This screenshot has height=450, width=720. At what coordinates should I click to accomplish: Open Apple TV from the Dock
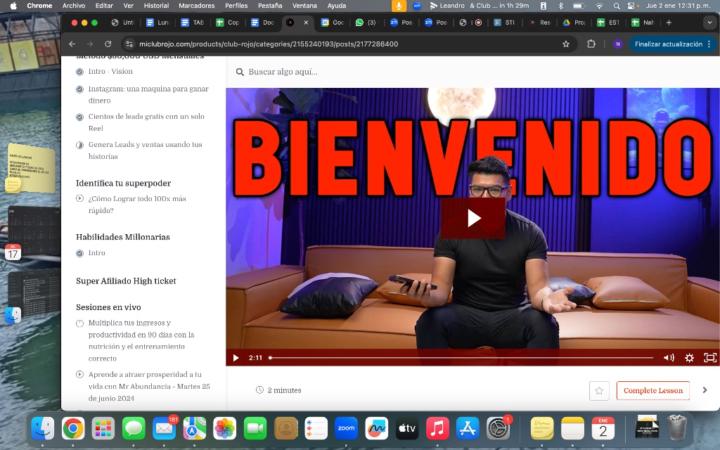(x=407, y=428)
